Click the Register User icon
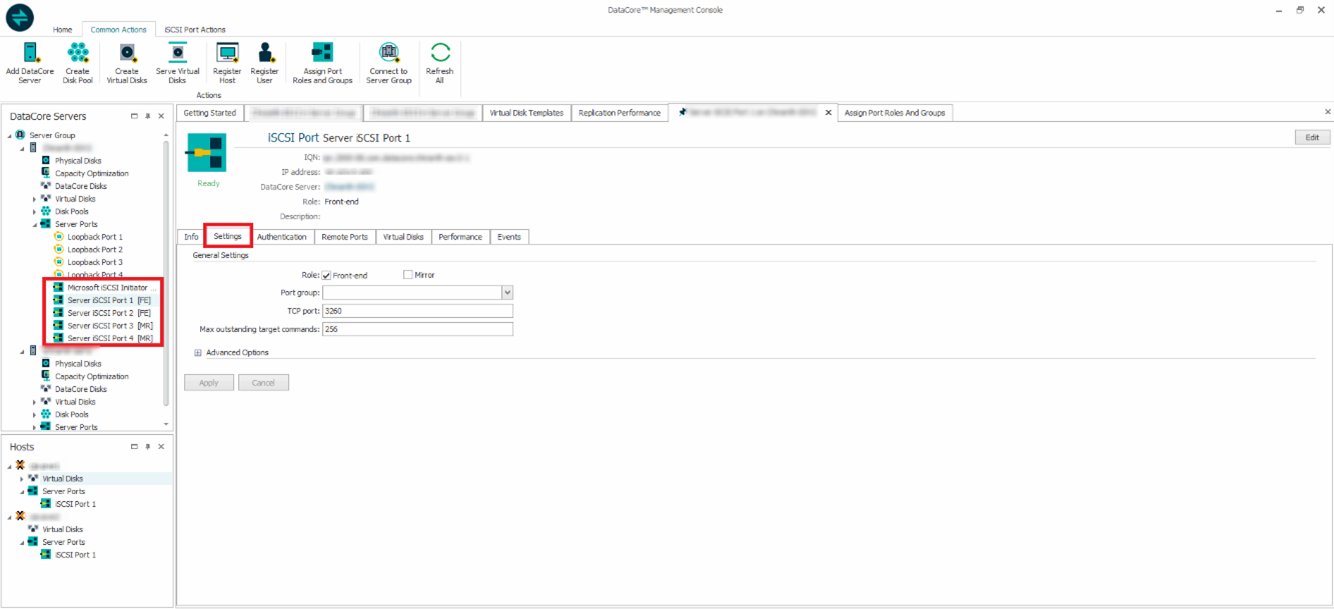Viewport: 1334px width, 609px height. point(265,53)
